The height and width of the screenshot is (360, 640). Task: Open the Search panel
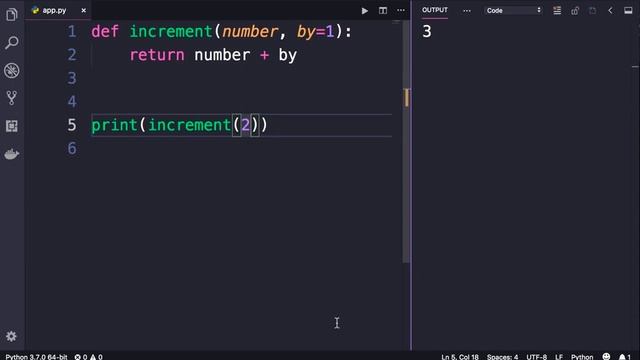11,42
